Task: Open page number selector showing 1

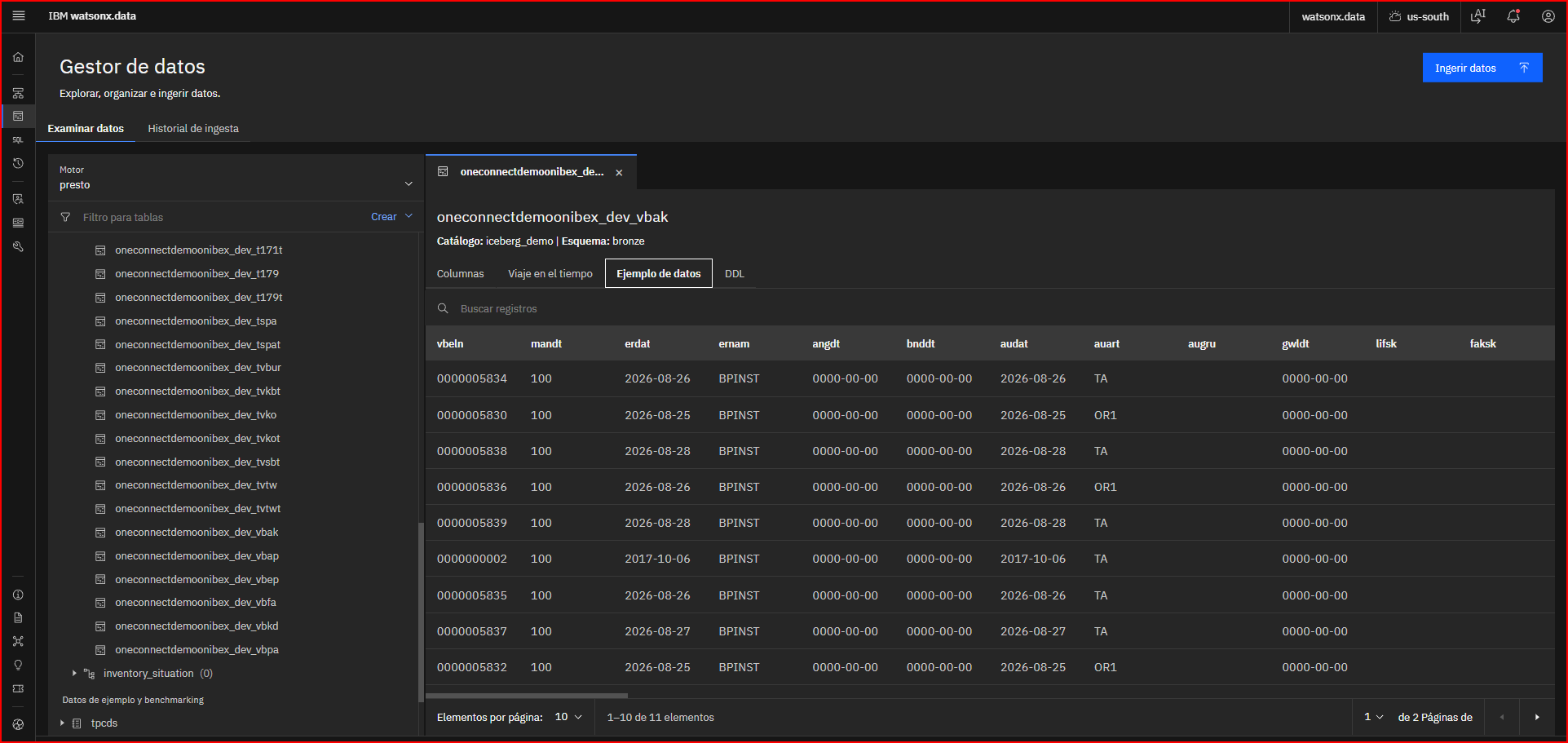Action: [x=1374, y=717]
